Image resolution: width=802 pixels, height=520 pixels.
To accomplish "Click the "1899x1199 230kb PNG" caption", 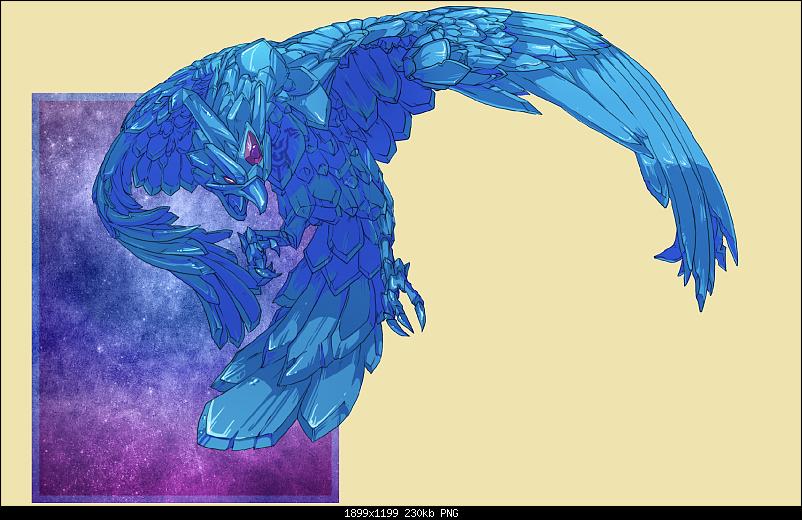I will click(401, 513).
